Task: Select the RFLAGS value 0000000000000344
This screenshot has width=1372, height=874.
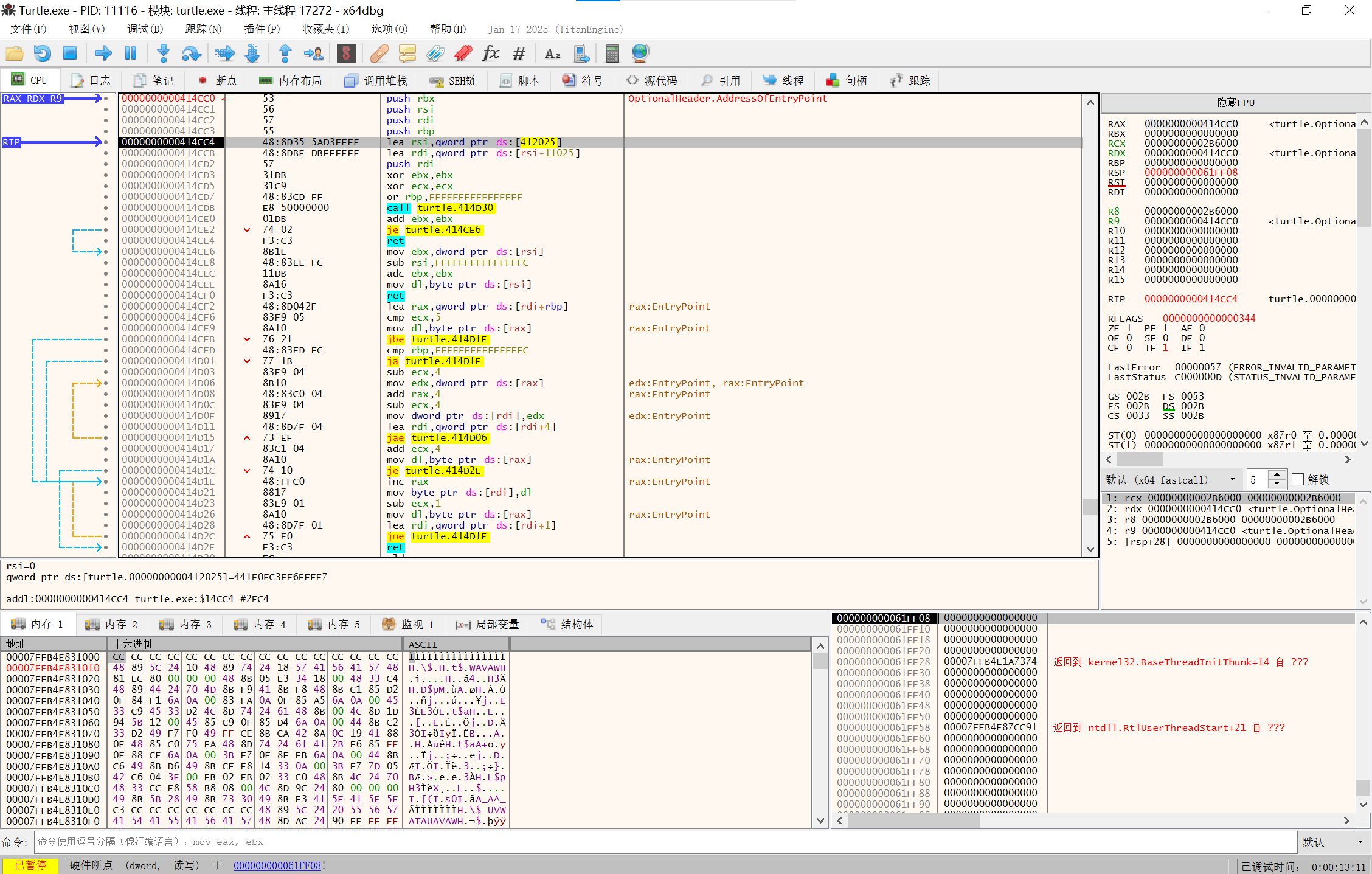Action: tap(1208, 319)
